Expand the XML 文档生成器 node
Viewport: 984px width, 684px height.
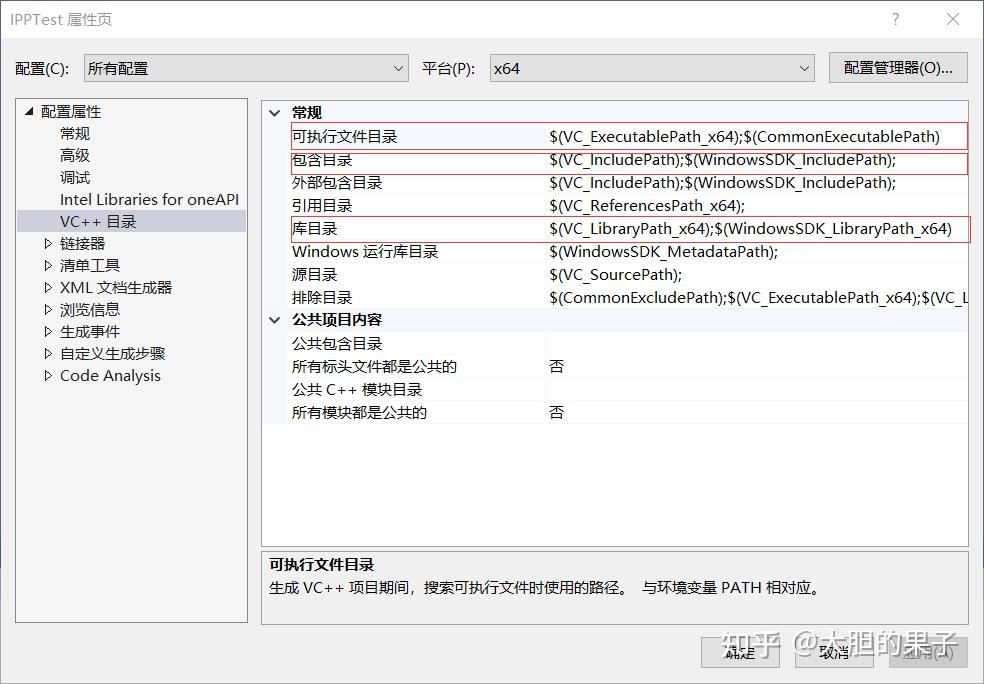coord(46,287)
